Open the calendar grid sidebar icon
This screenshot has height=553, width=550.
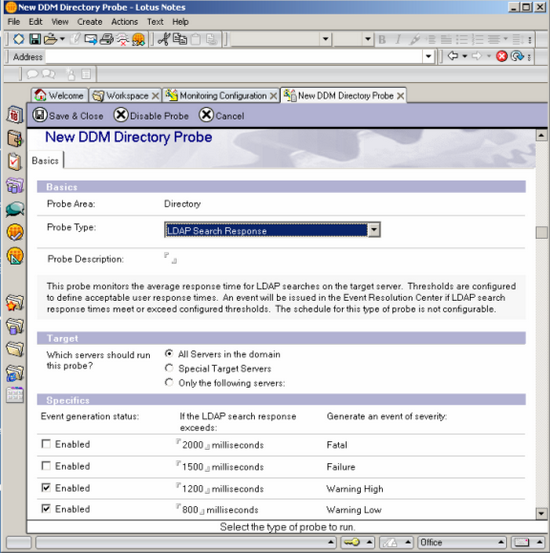click(15, 395)
